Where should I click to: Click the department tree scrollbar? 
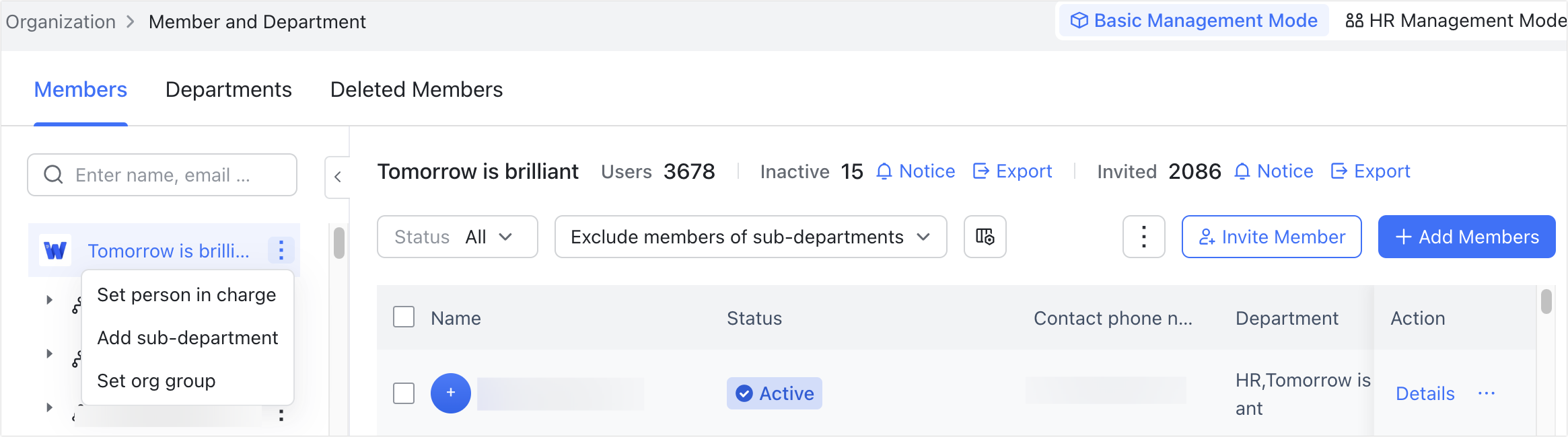[x=339, y=243]
